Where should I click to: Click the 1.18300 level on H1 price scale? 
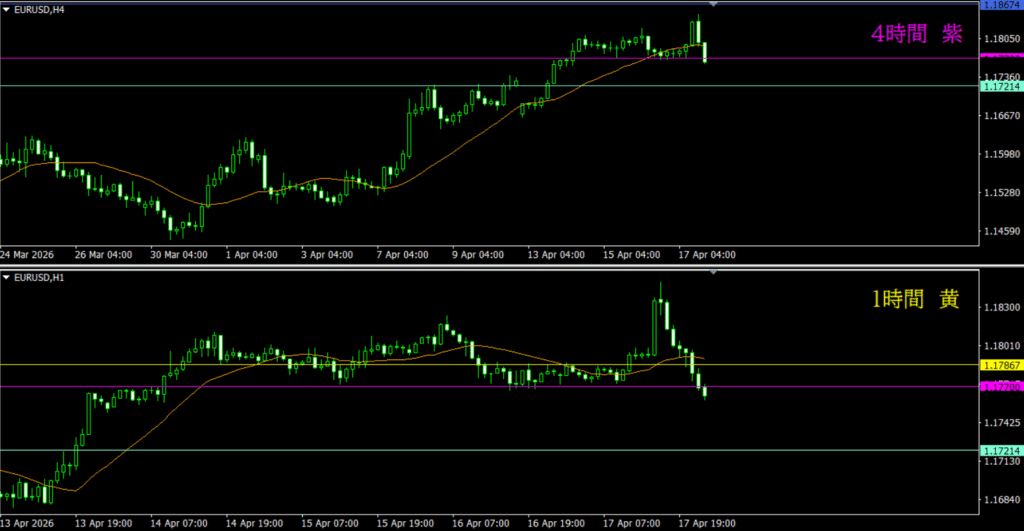[1002, 308]
